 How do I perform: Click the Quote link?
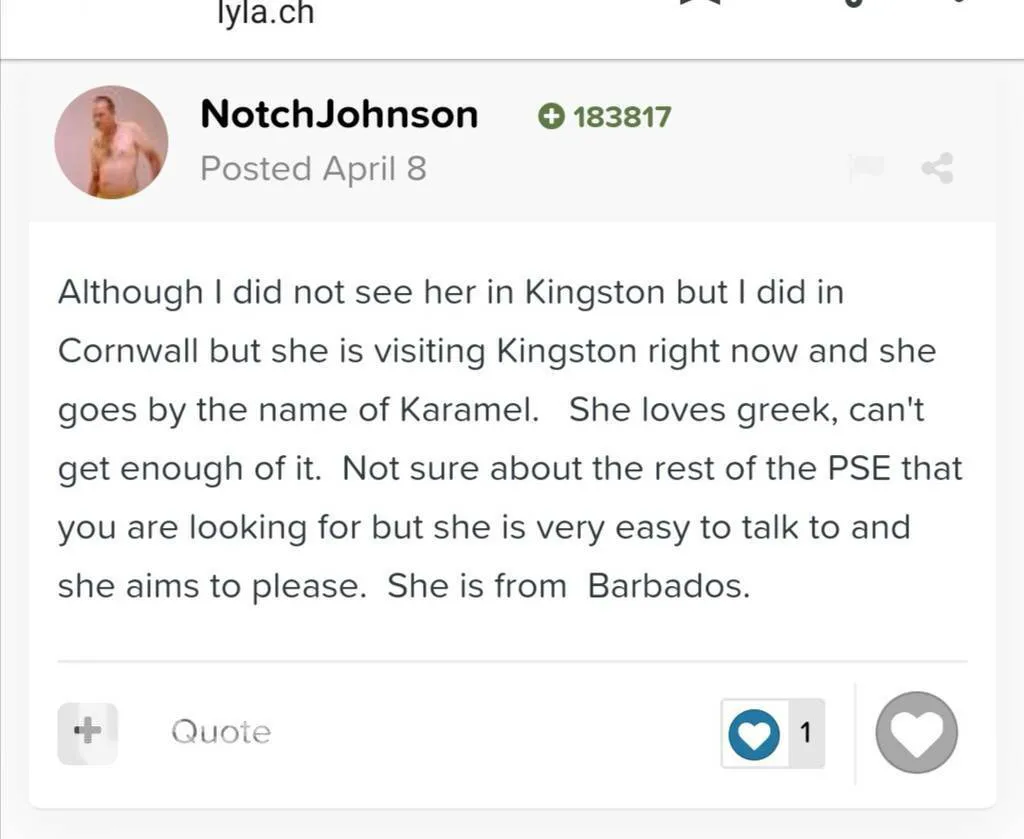[x=220, y=733]
